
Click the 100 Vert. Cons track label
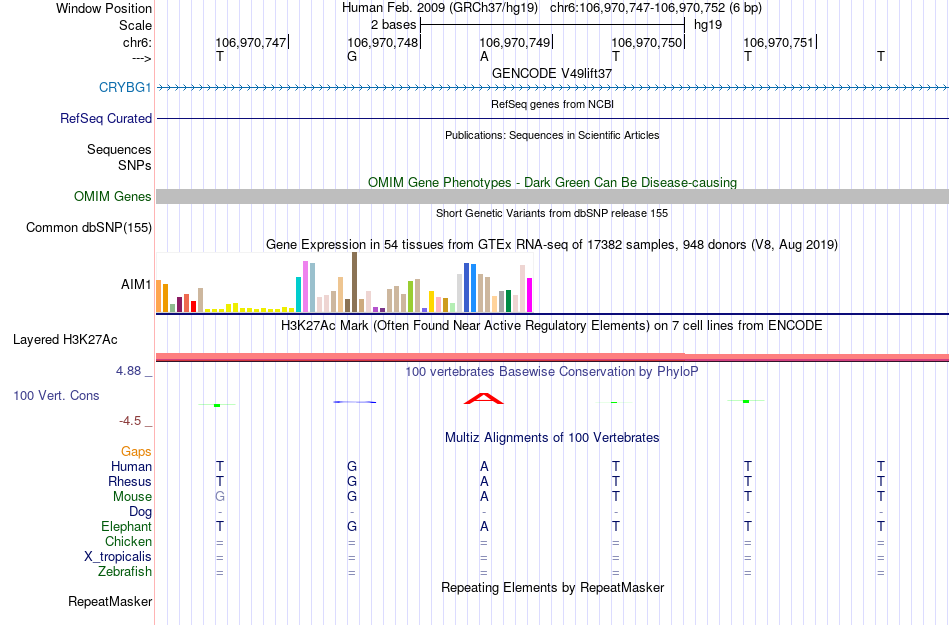click(56, 395)
